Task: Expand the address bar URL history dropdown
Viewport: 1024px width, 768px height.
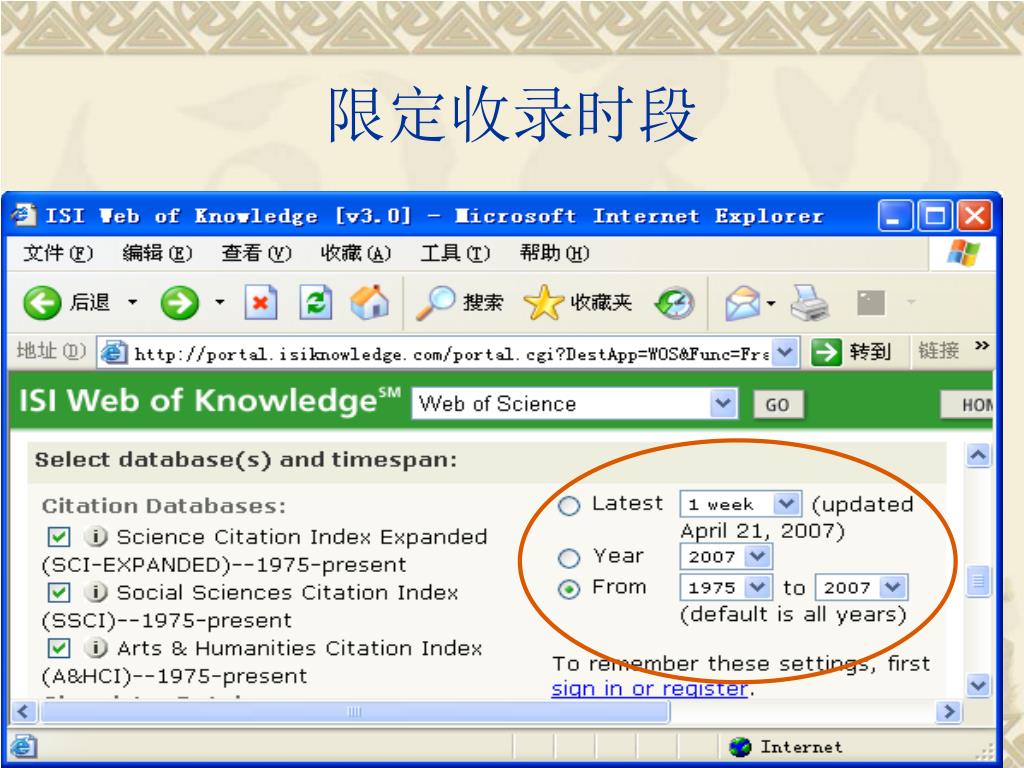Action: pos(785,353)
